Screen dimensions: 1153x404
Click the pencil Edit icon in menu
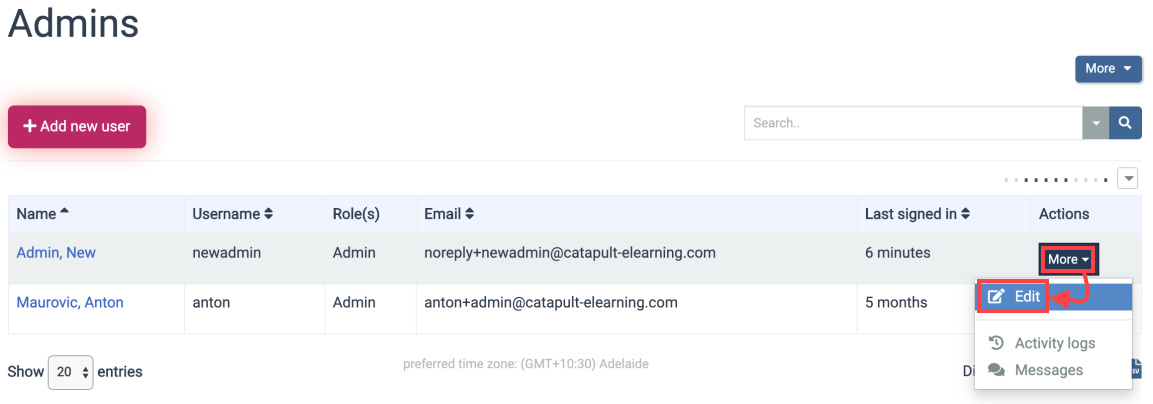click(x=996, y=297)
